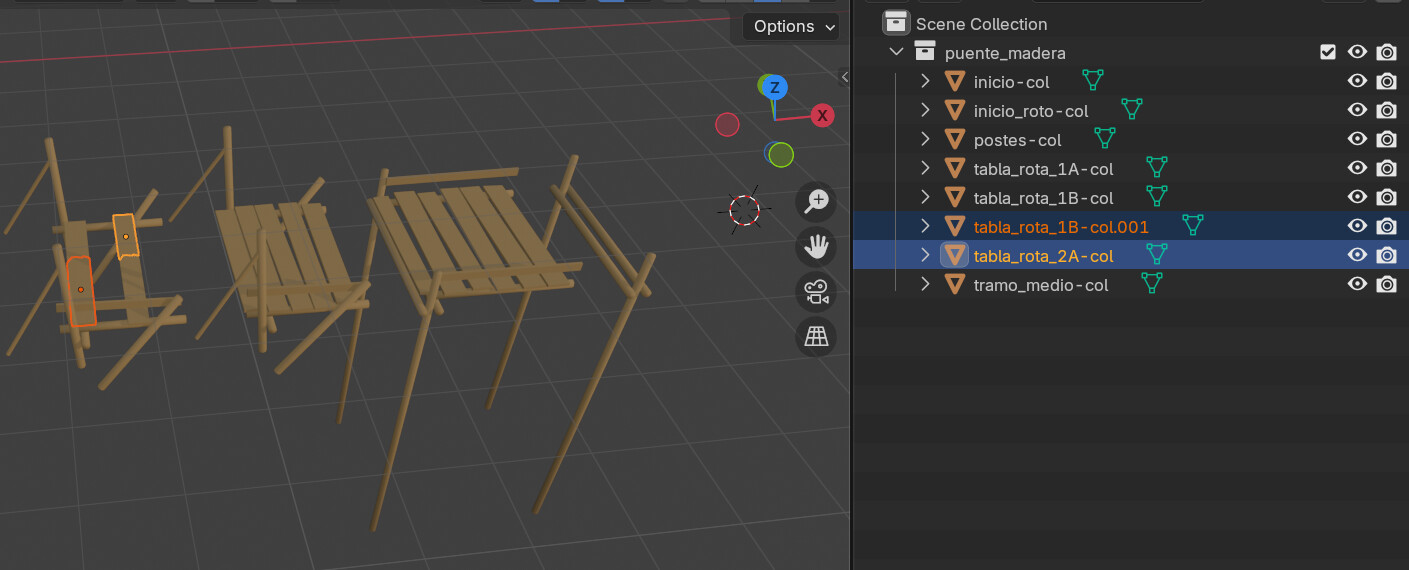The width and height of the screenshot is (1409, 570).
Task: Expand the tabla_rota_1B-col tree row
Action: click(x=925, y=197)
